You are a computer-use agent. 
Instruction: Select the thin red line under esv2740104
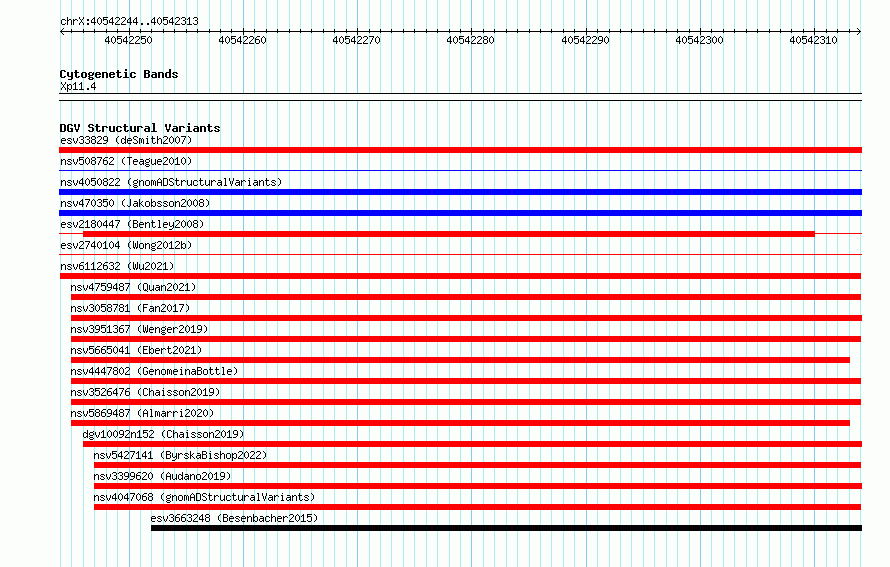tap(460, 254)
